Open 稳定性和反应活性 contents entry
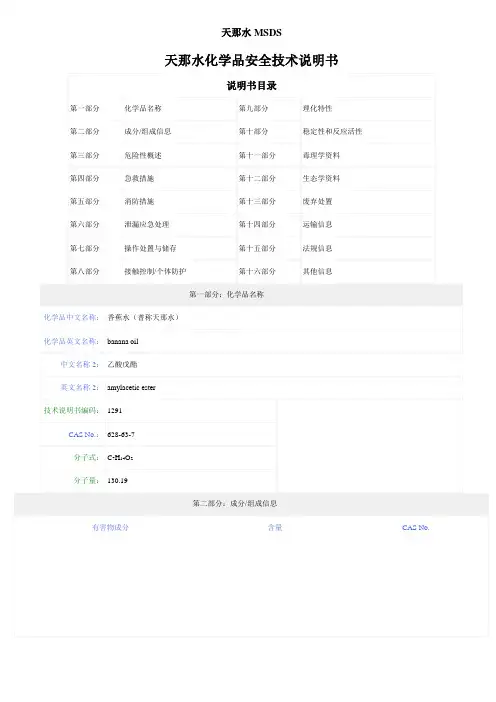 (332, 132)
